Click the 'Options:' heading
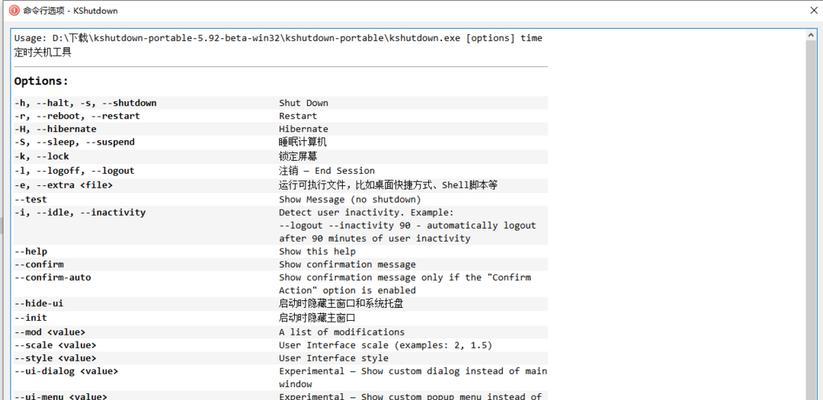This screenshot has width=823, height=400. (41, 81)
